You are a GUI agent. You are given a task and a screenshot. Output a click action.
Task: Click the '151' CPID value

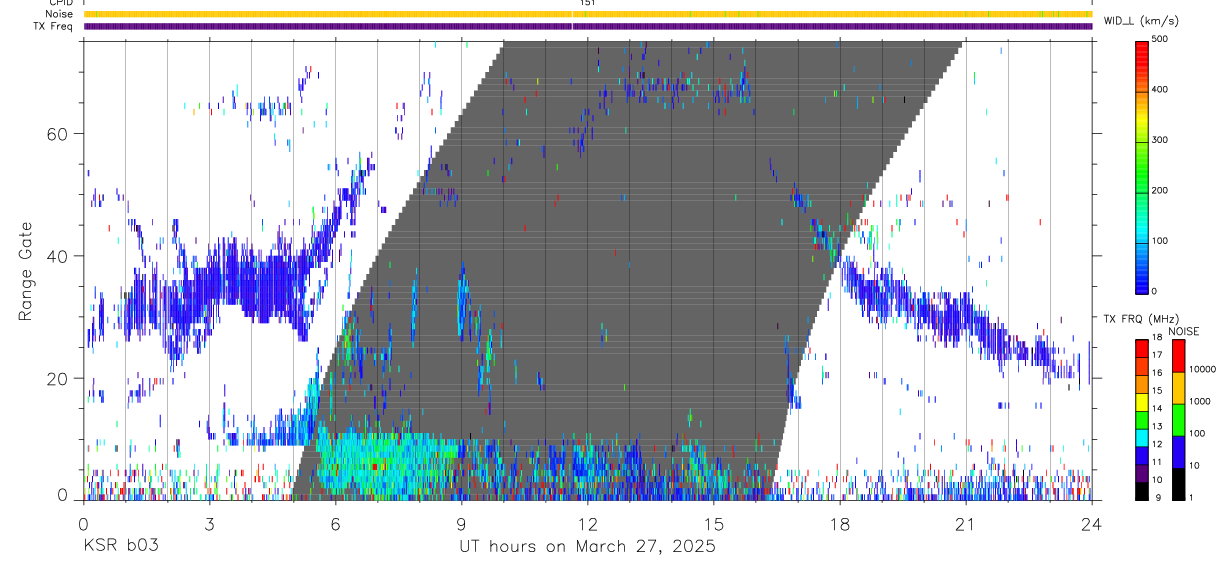click(x=588, y=3)
